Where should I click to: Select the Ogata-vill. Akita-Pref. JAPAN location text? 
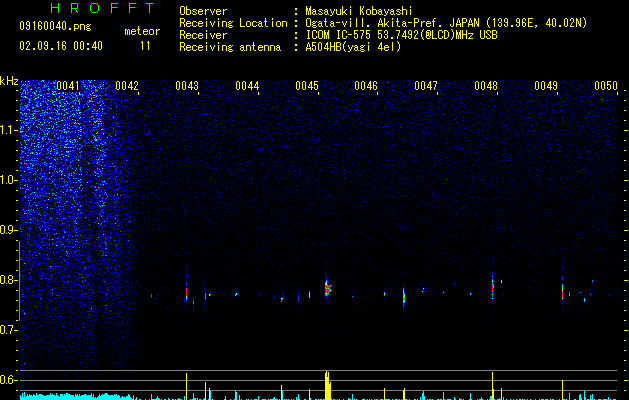tap(446, 23)
